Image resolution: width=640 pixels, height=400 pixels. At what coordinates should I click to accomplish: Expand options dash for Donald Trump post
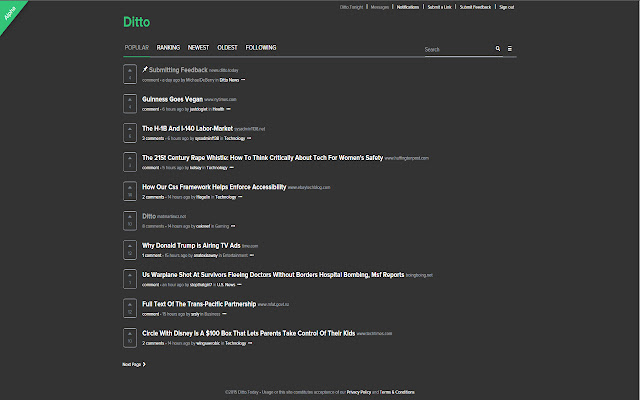tap(252, 256)
